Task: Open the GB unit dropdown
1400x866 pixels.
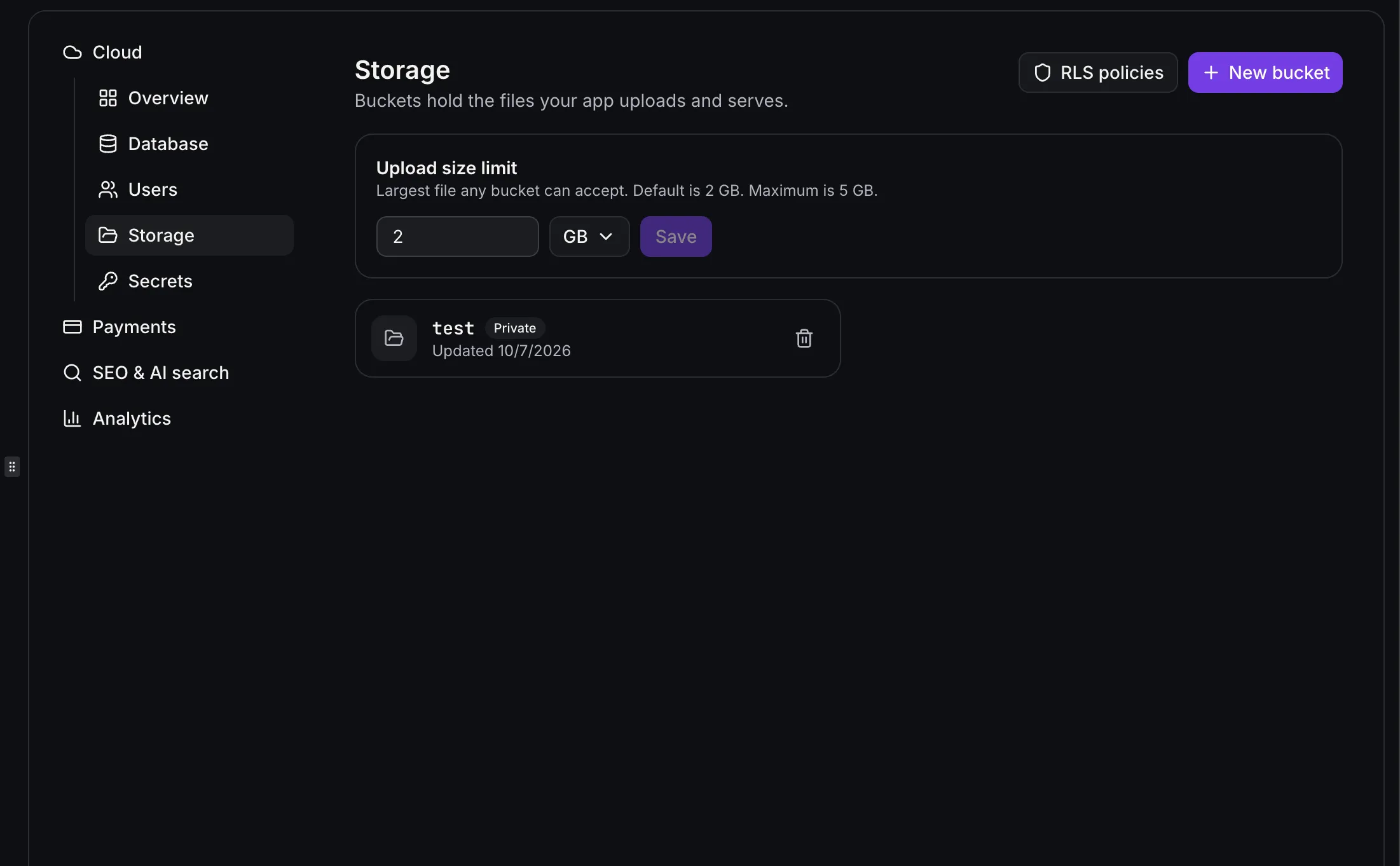Action: 589,237
